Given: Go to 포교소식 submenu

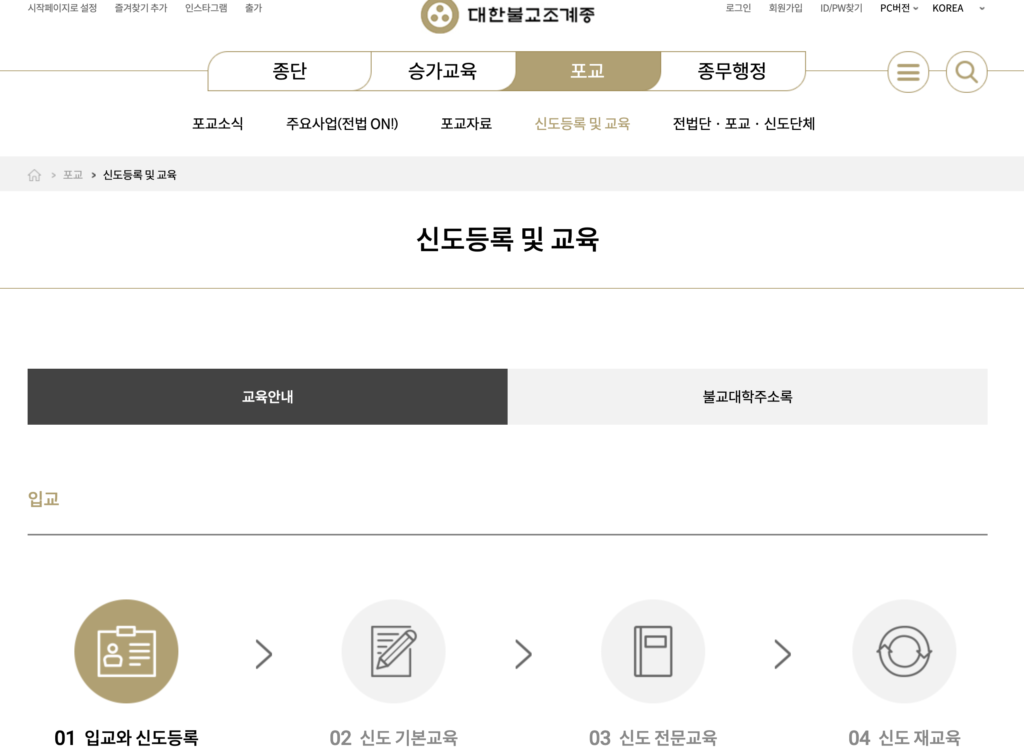Looking at the screenshot, I should click(x=217, y=124).
